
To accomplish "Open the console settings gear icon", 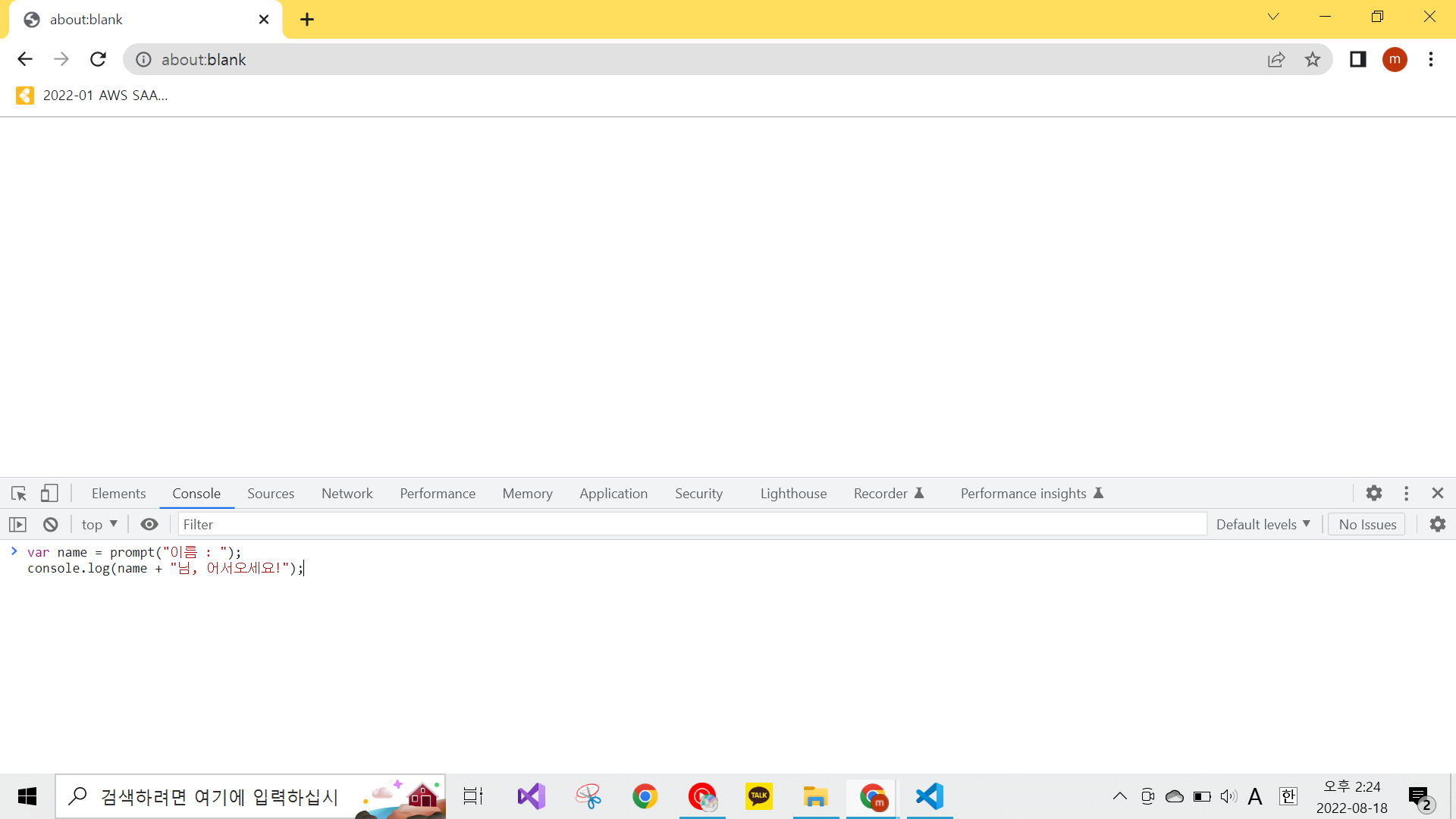I will point(1438,525).
